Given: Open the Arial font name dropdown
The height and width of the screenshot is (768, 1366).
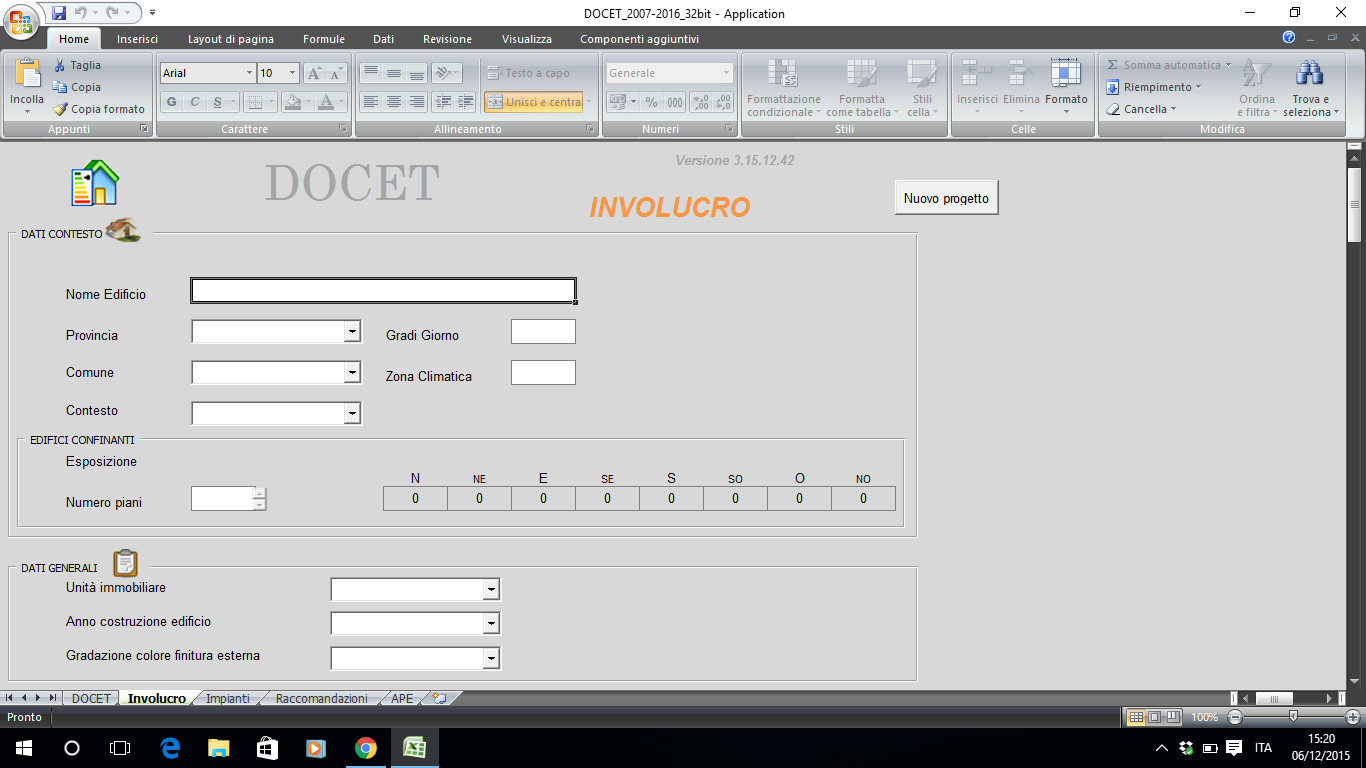Looking at the screenshot, I should coord(249,73).
